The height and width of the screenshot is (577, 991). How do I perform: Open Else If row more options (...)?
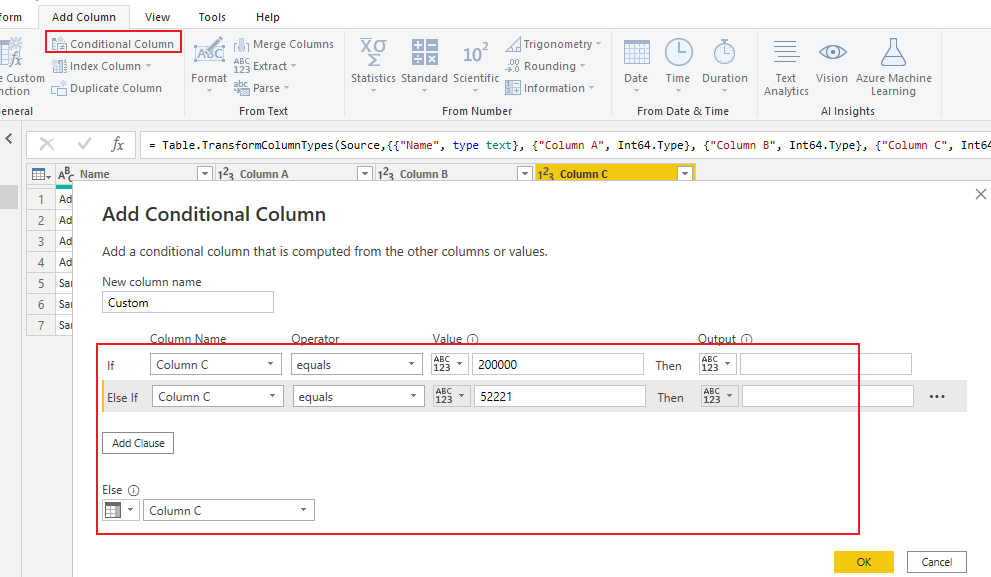937,396
